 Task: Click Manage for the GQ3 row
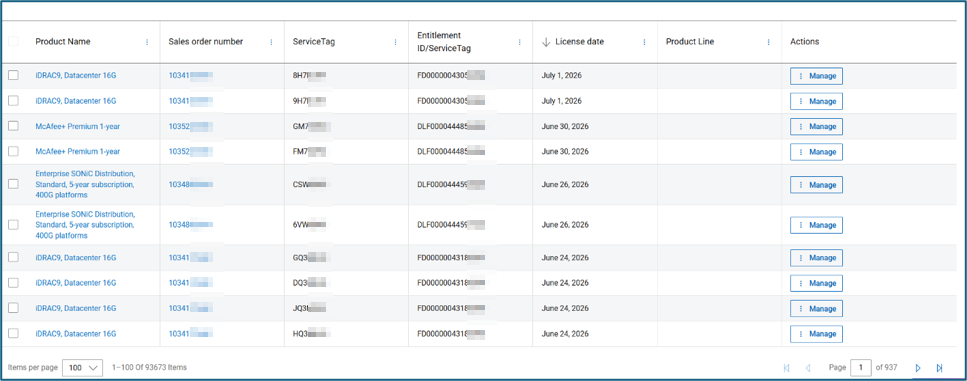[817, 258]
